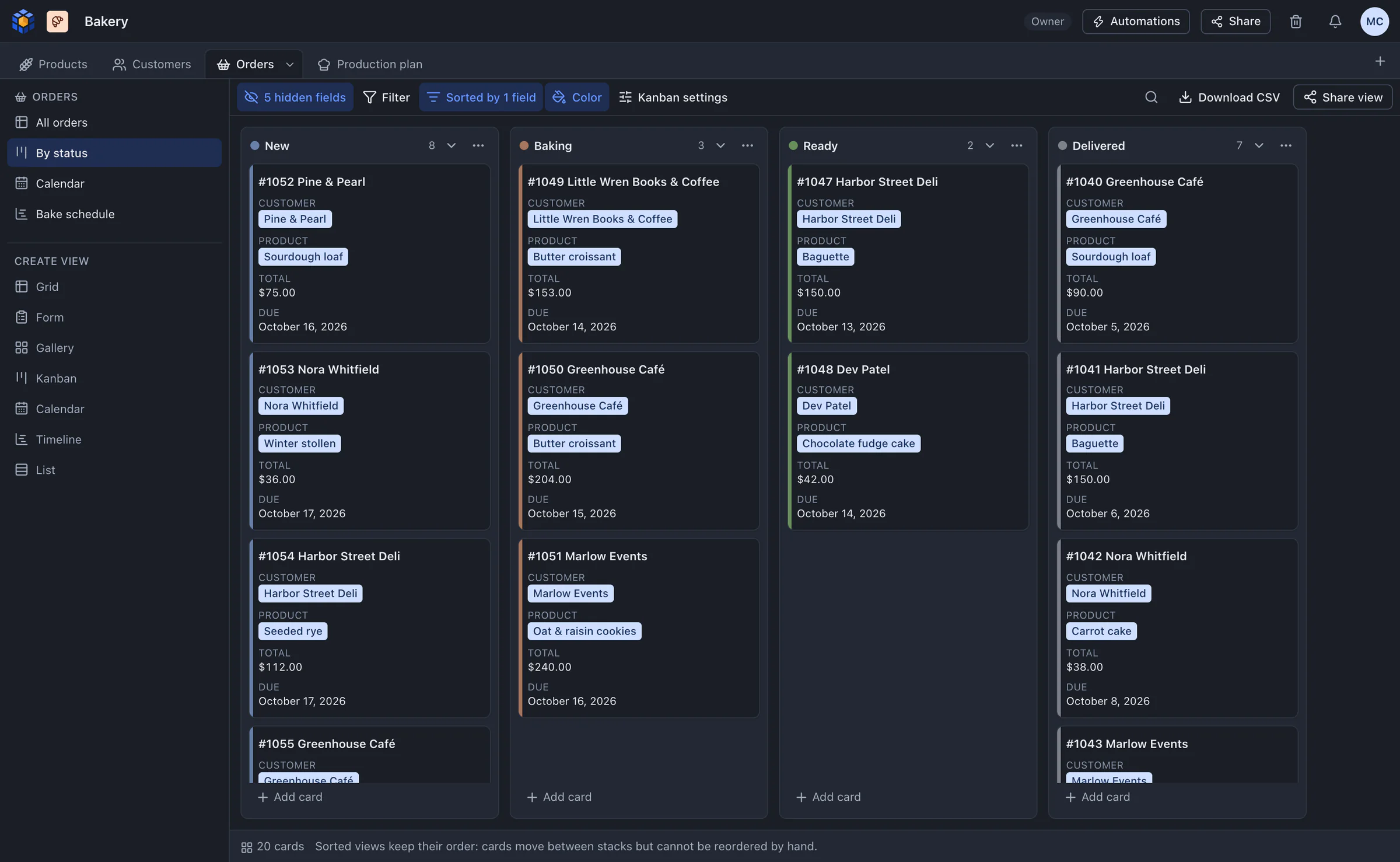Switch to the Customers tab
This screenshot has height=862, width=1400.
tap(152, 64)
